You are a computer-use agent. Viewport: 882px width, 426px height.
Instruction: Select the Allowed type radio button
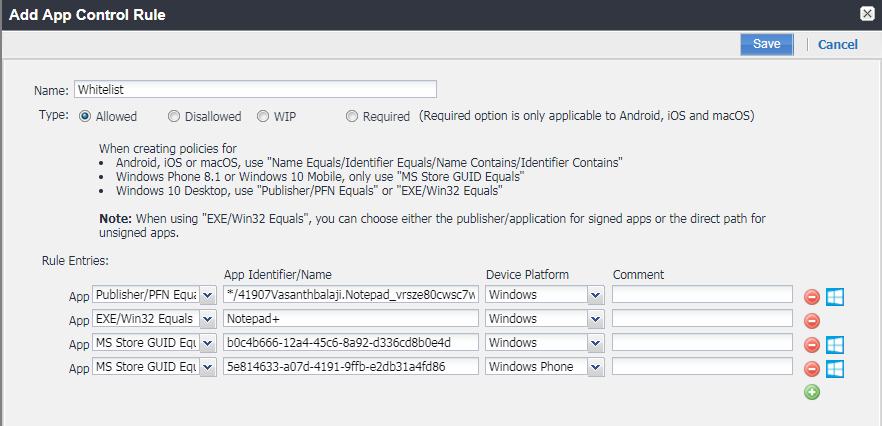[85, 116]
